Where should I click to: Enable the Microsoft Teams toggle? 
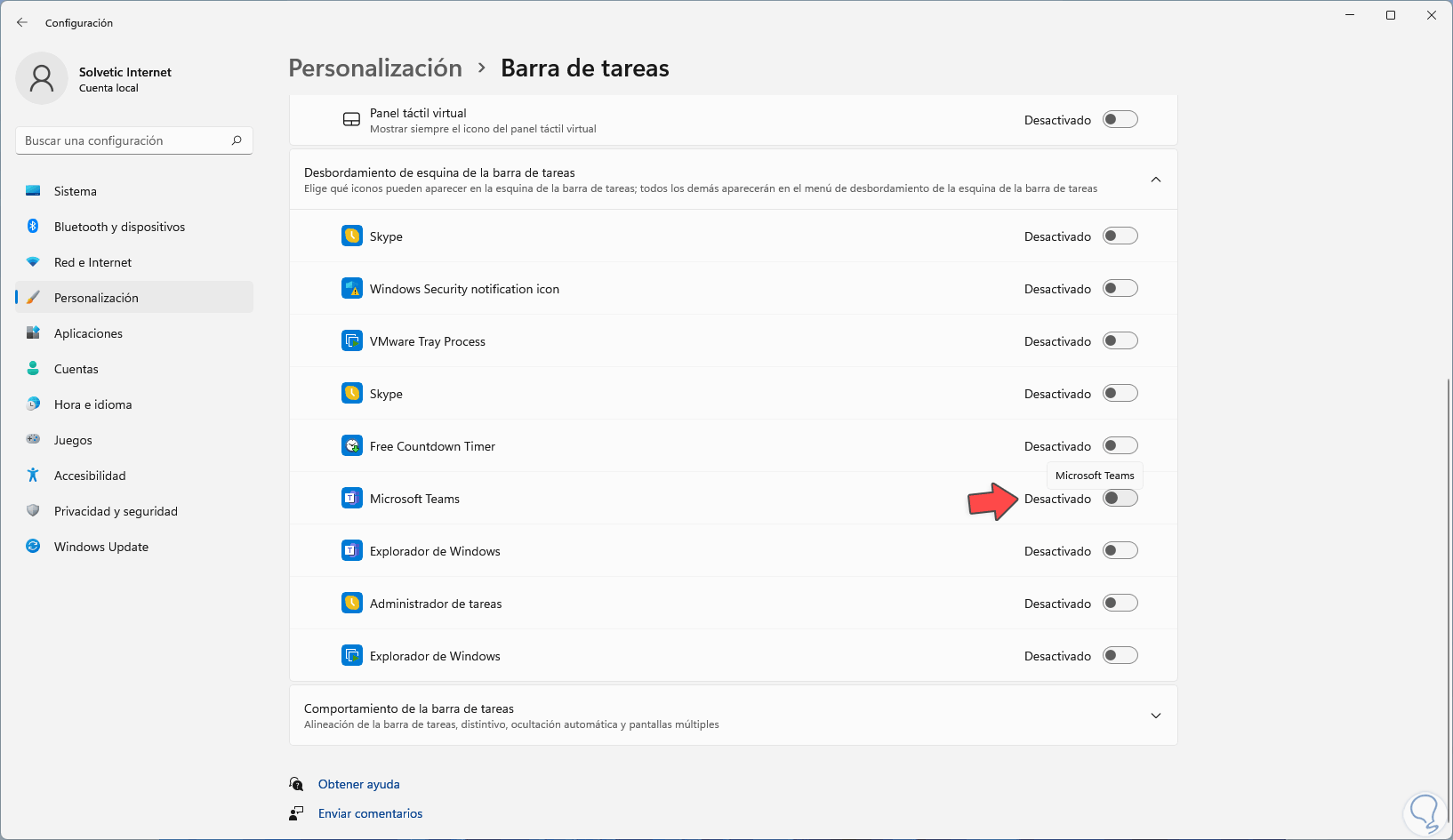pos(1120,499)
